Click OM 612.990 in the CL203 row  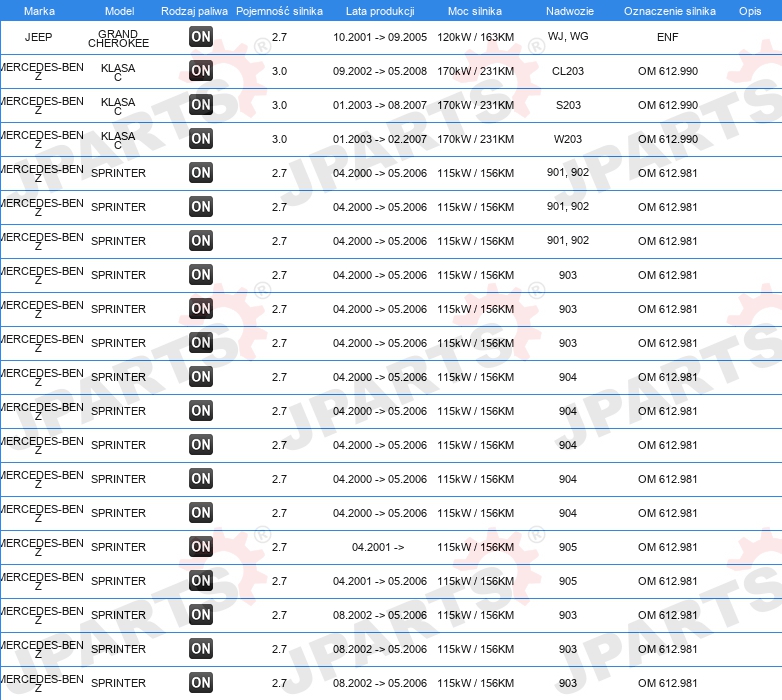tap(668, 71)
